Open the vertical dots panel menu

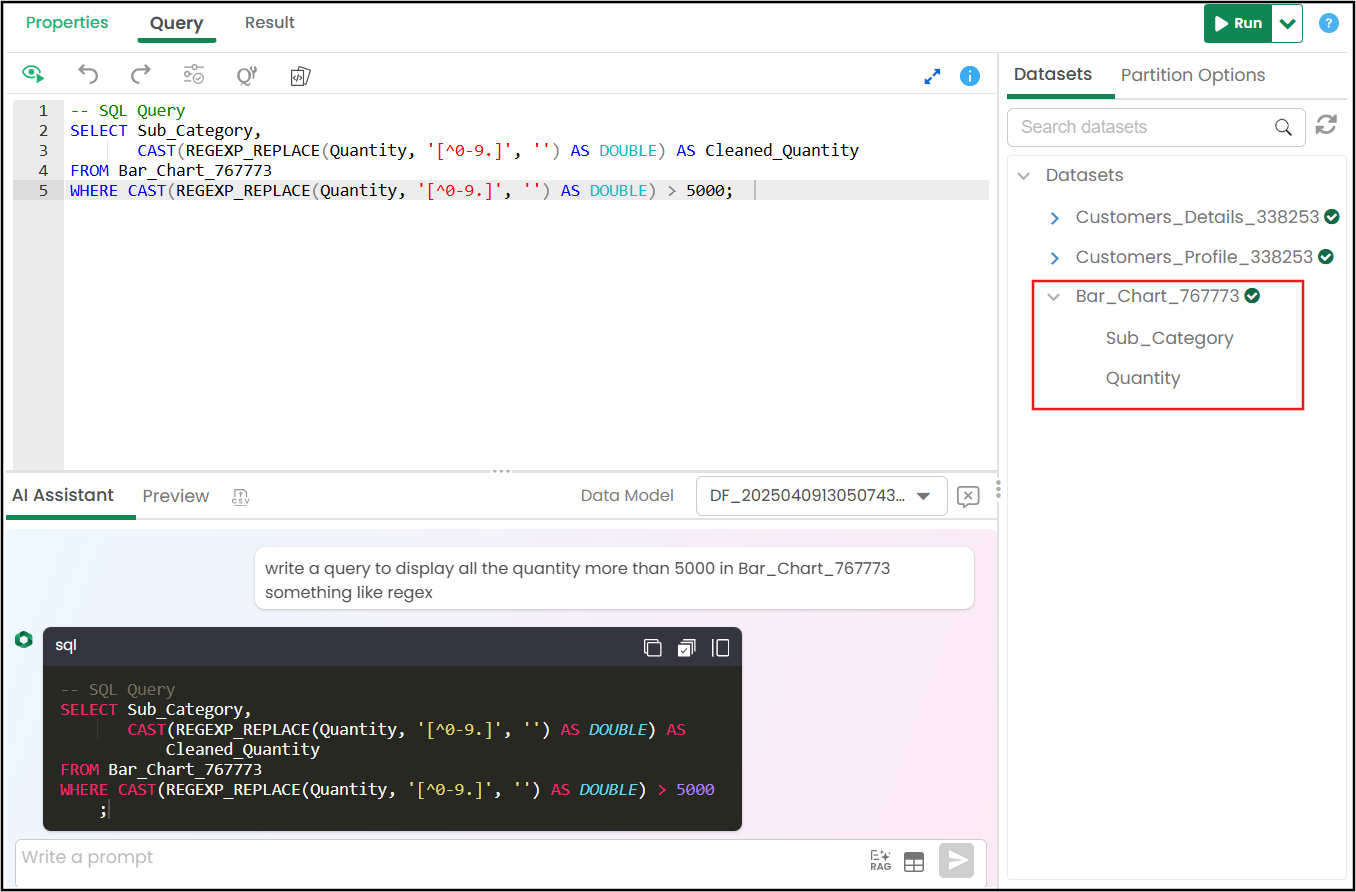pos(998,490)
